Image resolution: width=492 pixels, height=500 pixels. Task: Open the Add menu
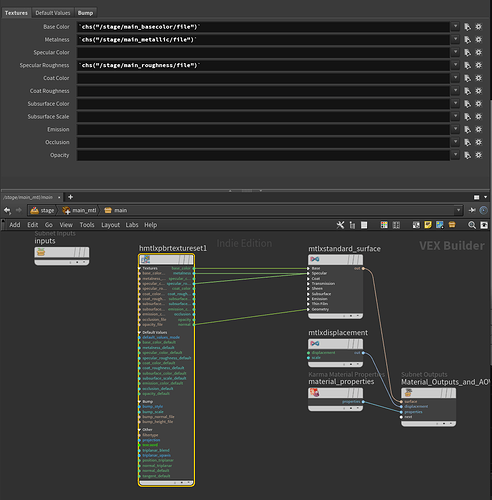(x=15, y=225)
